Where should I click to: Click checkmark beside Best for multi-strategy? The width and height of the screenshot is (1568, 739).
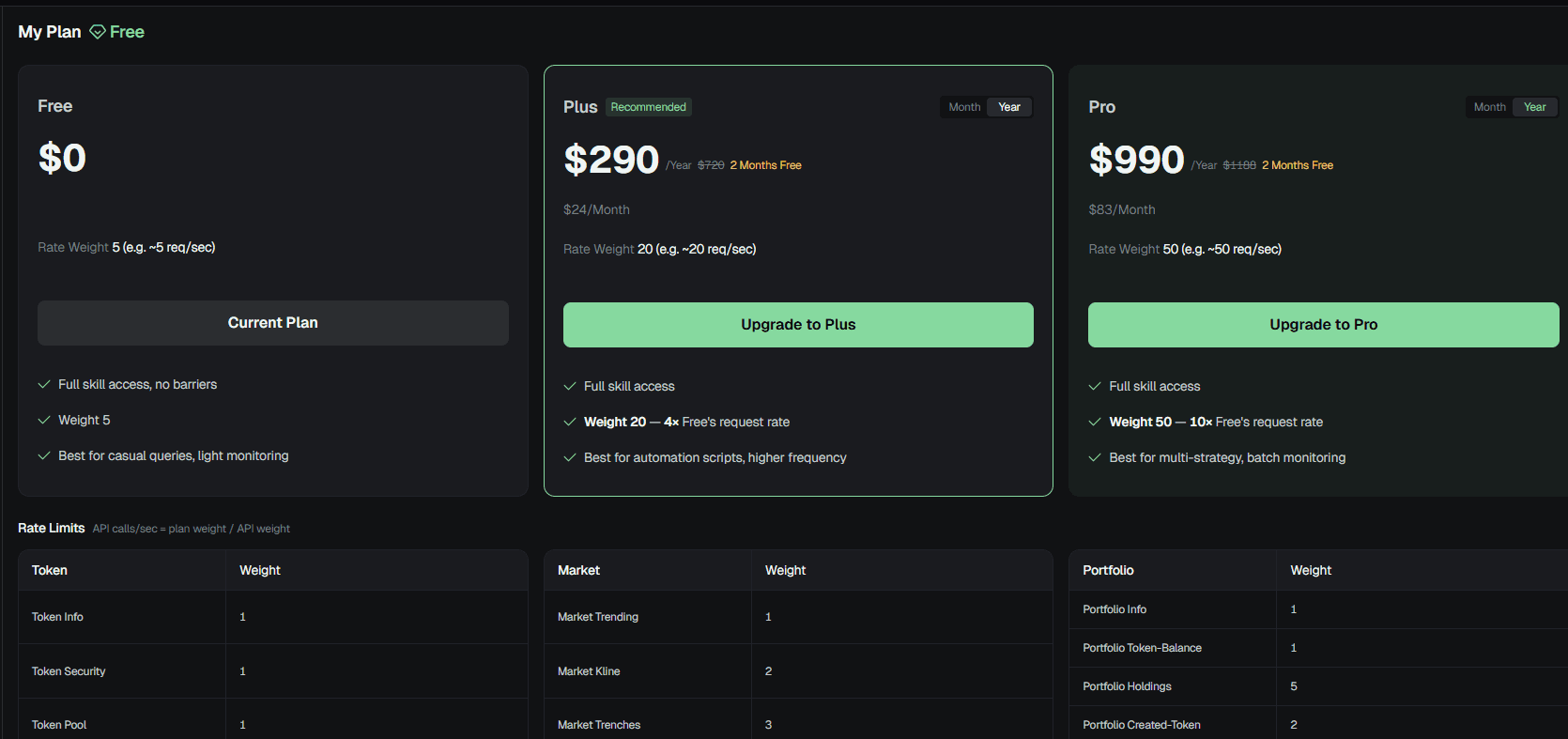1095,457
